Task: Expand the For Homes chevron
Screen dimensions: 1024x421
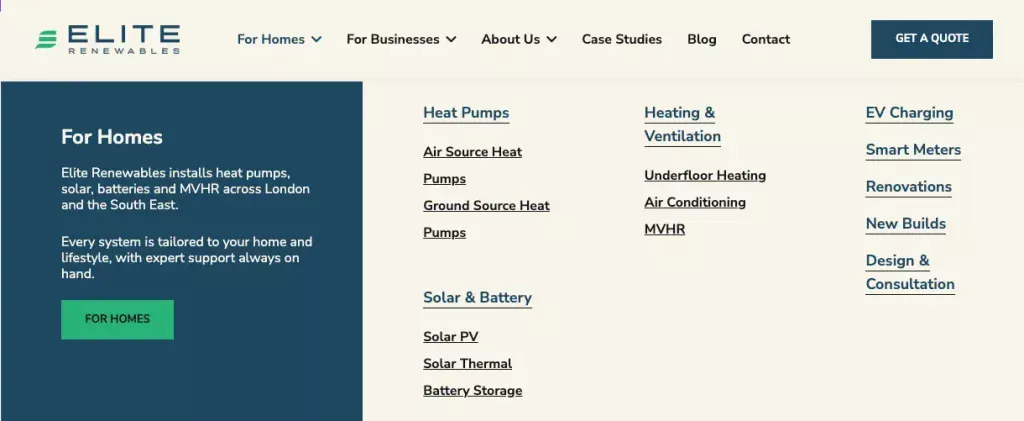Action: (x=317, y=39)
